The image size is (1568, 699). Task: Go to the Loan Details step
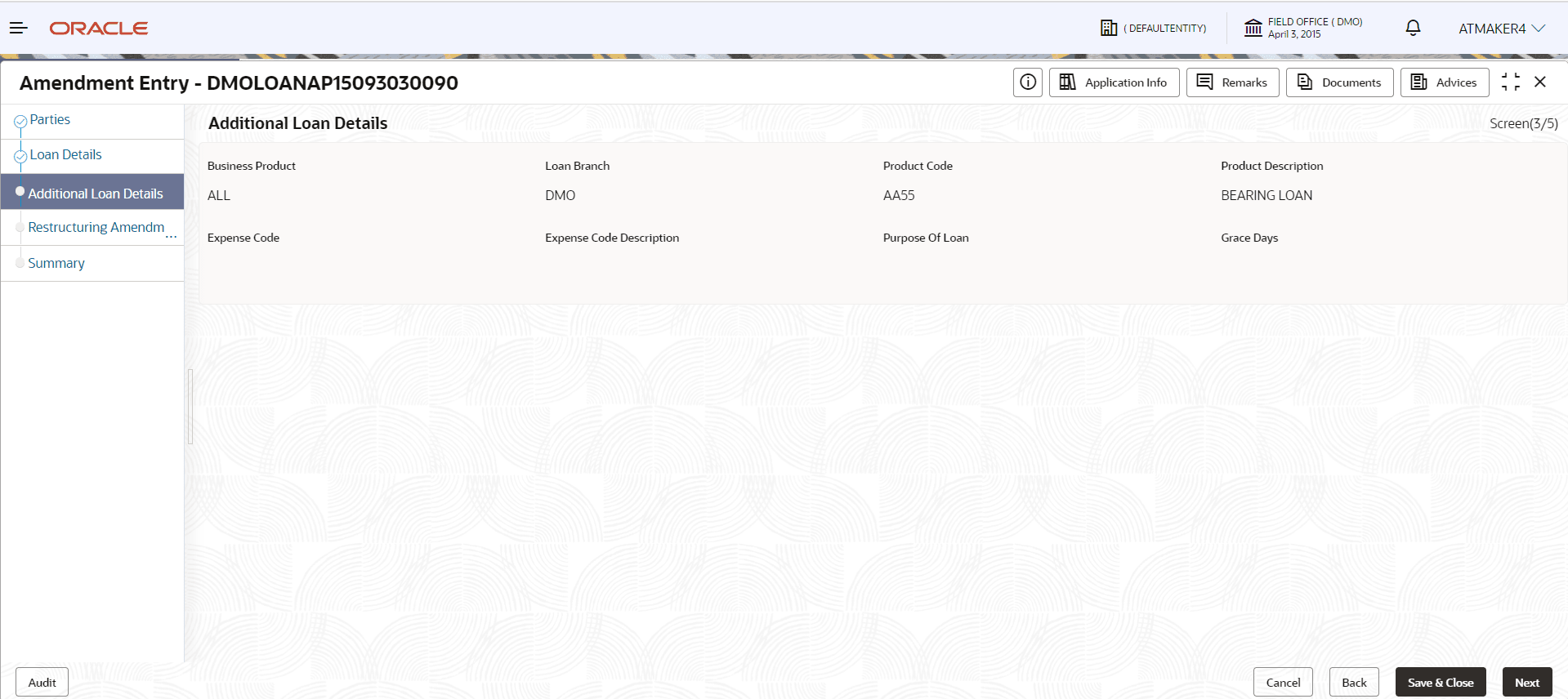[x=65, y=154]
